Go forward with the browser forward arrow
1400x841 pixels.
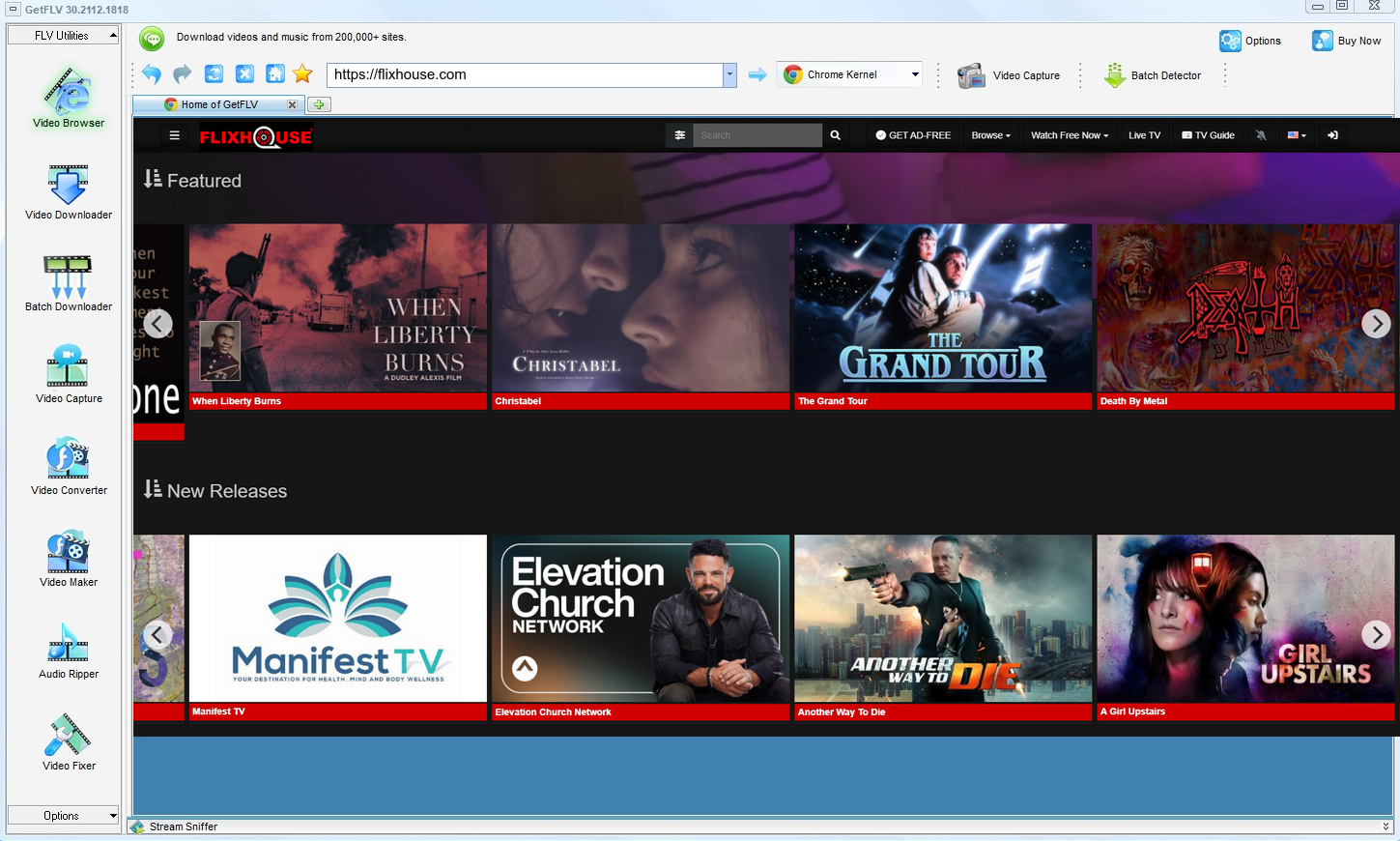coord(183,74)
